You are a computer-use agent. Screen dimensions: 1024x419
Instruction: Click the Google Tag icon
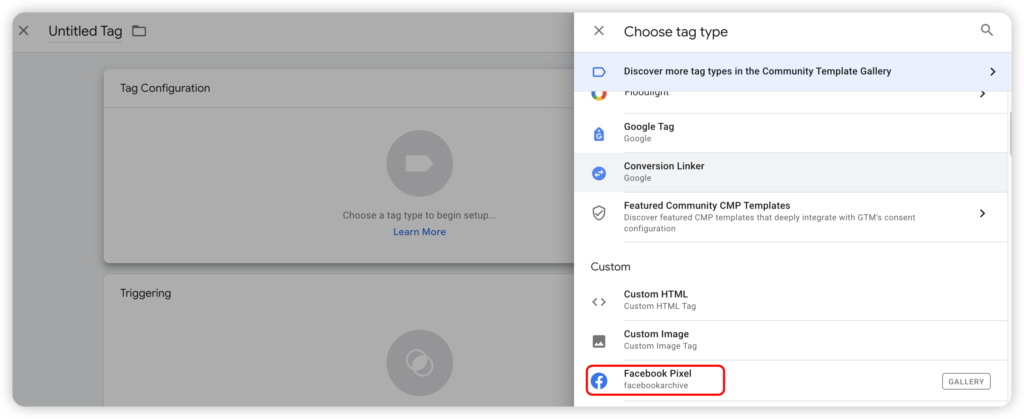(599, 133)
